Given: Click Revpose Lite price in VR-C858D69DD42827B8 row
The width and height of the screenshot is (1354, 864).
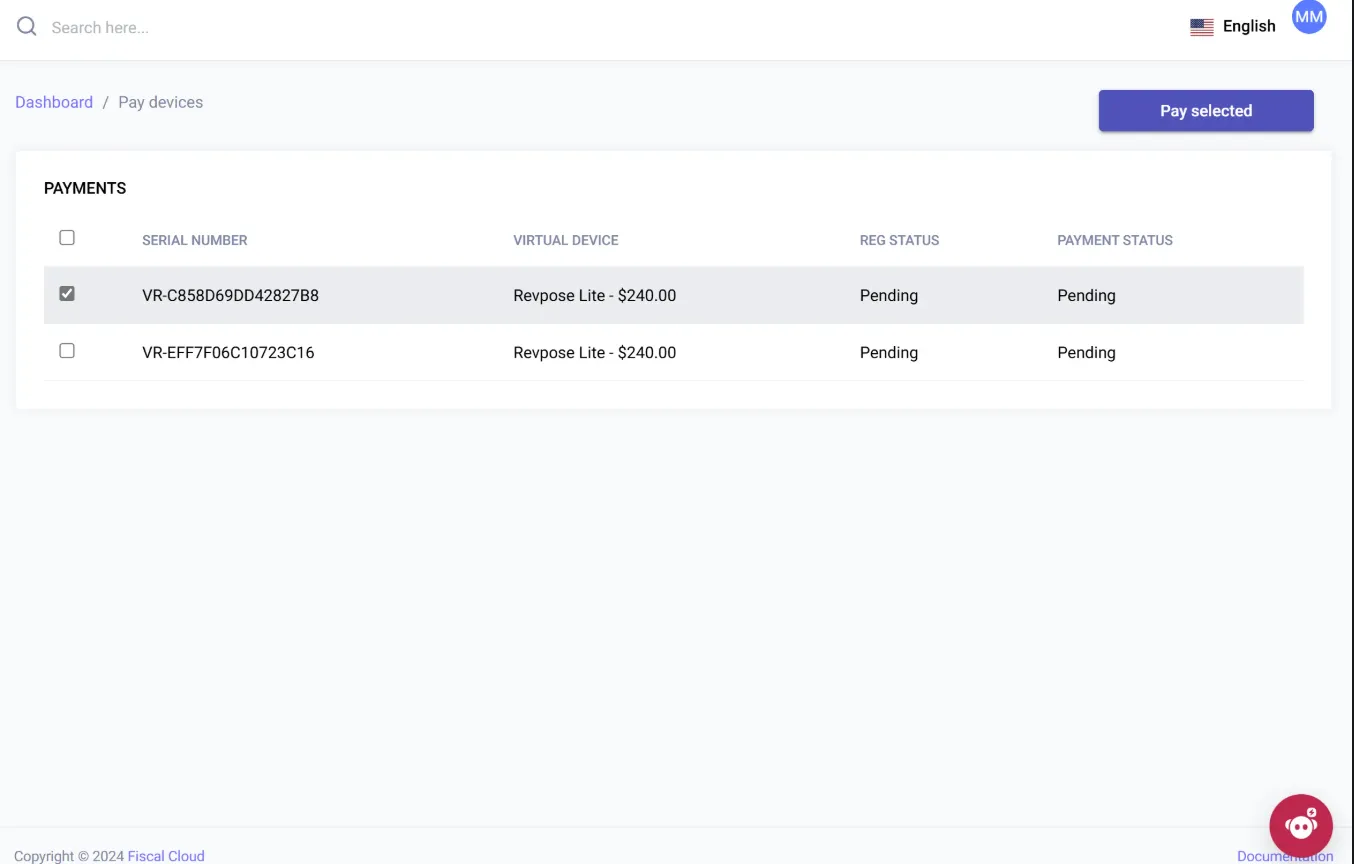Looking at the screenshot, I should tap(595, 295).
